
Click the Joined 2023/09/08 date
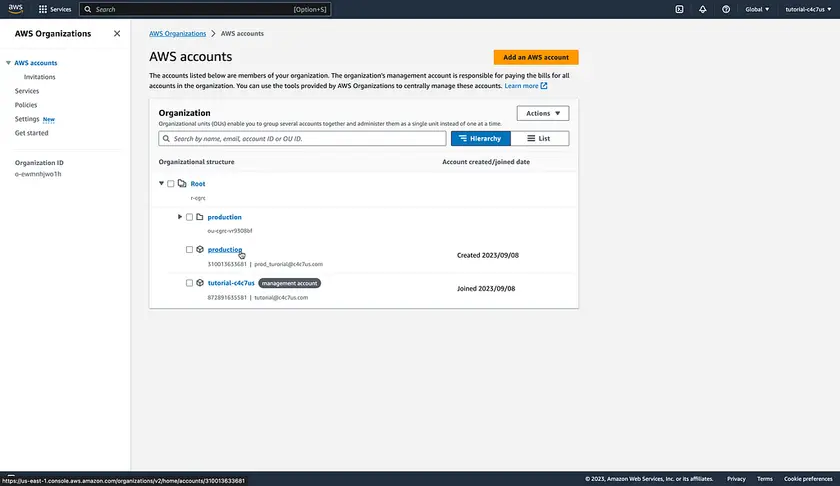pos(486,288)
